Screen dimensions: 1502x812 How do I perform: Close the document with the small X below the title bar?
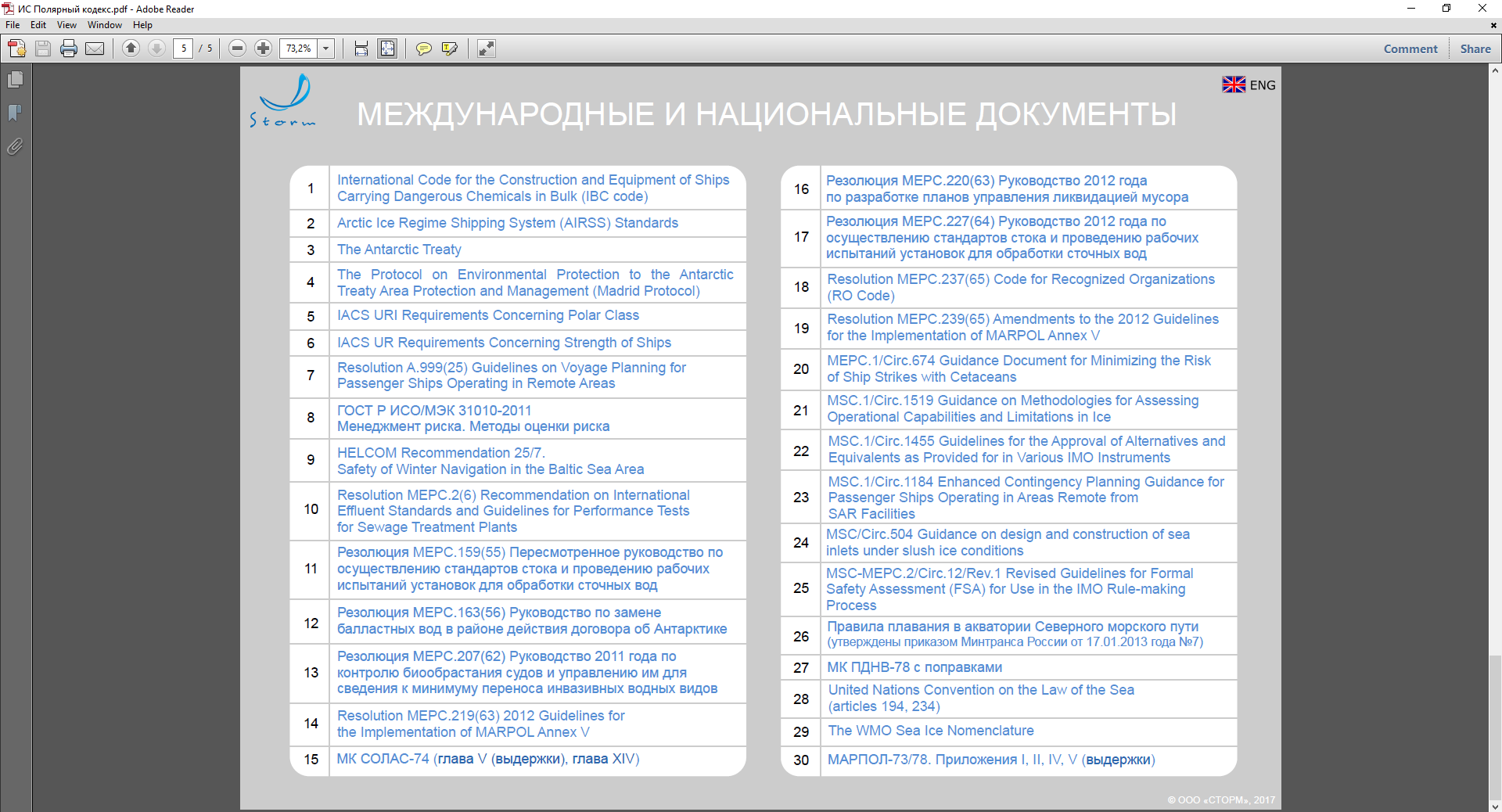point(1493,25)
